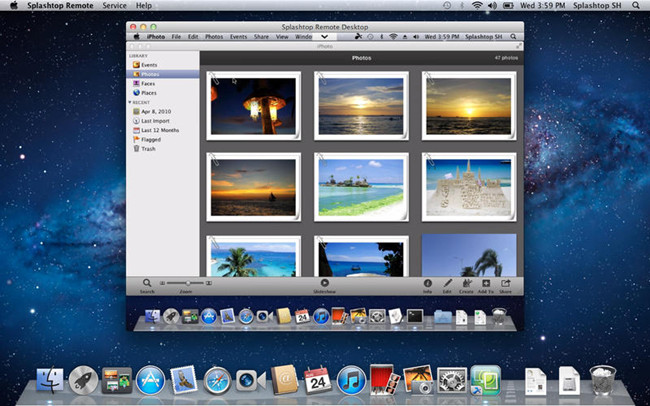Click the small thumbnail icon left of Zoom slider
Screen dimensions: 650x406
162,283
